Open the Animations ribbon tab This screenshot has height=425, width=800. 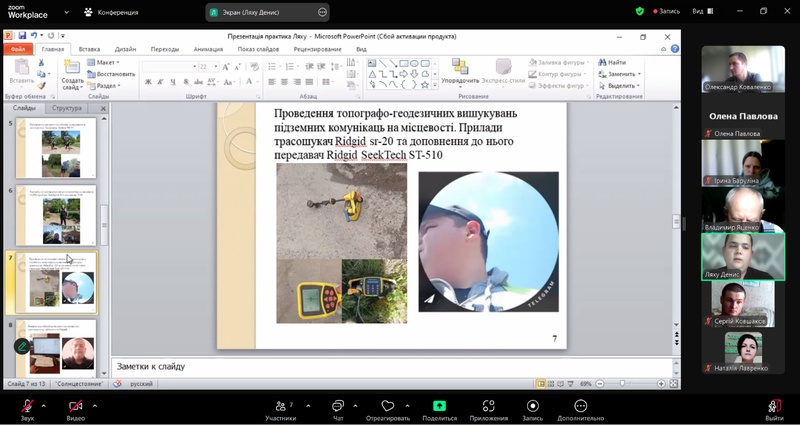point(208,49)
